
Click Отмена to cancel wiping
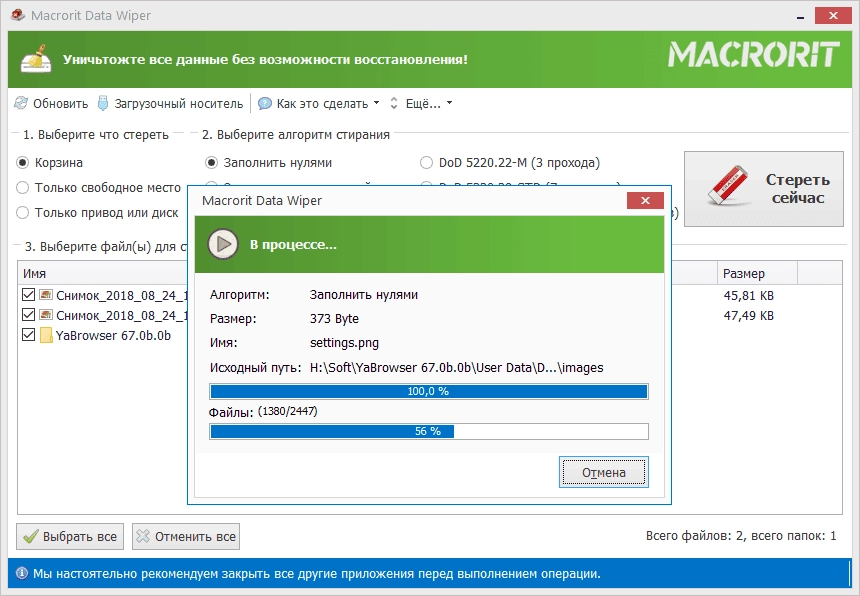coord(604,472)
